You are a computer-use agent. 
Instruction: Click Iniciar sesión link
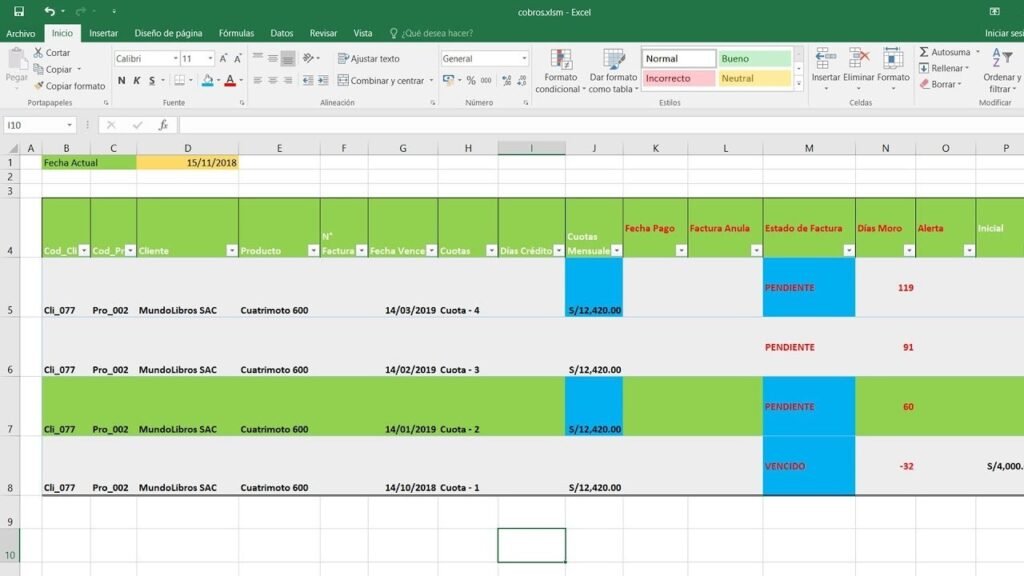point(1003,33)
